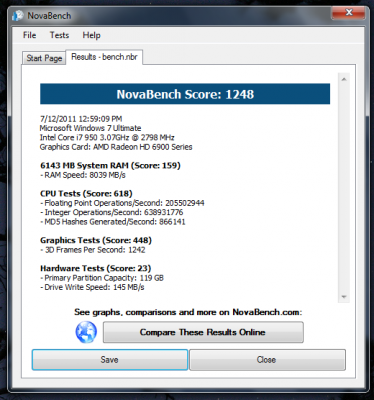Switch to the Start Page tab
Viewport: 374px width, 400px height.
coord(44,58)
